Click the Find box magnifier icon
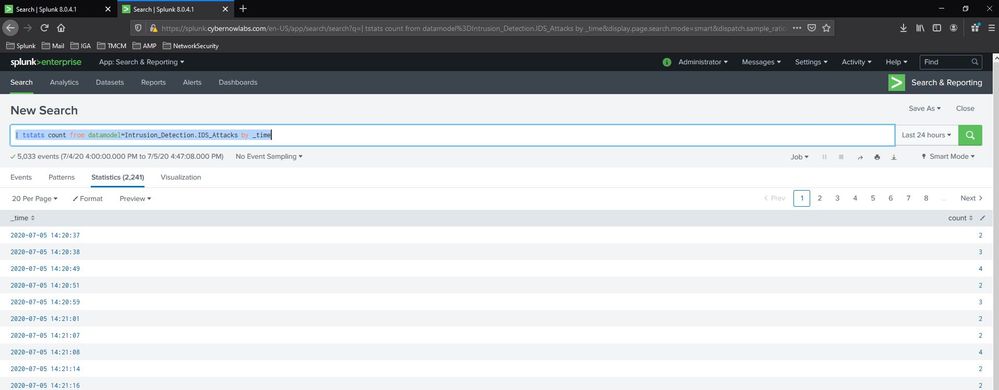 [x=975, y=62]
